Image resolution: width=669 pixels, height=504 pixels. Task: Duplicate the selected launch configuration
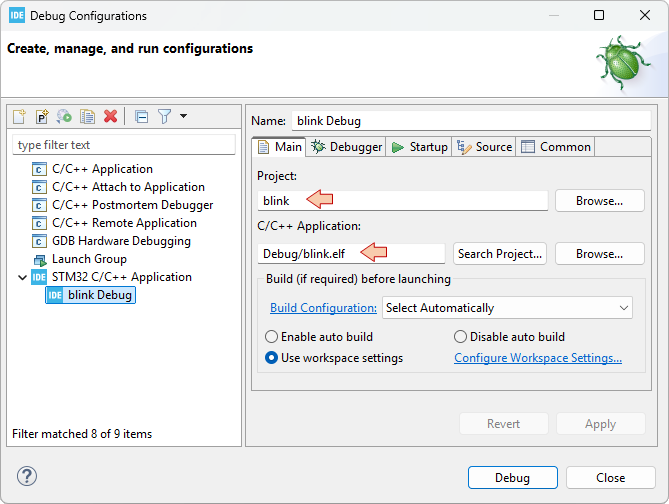click(x=87, y=117)
